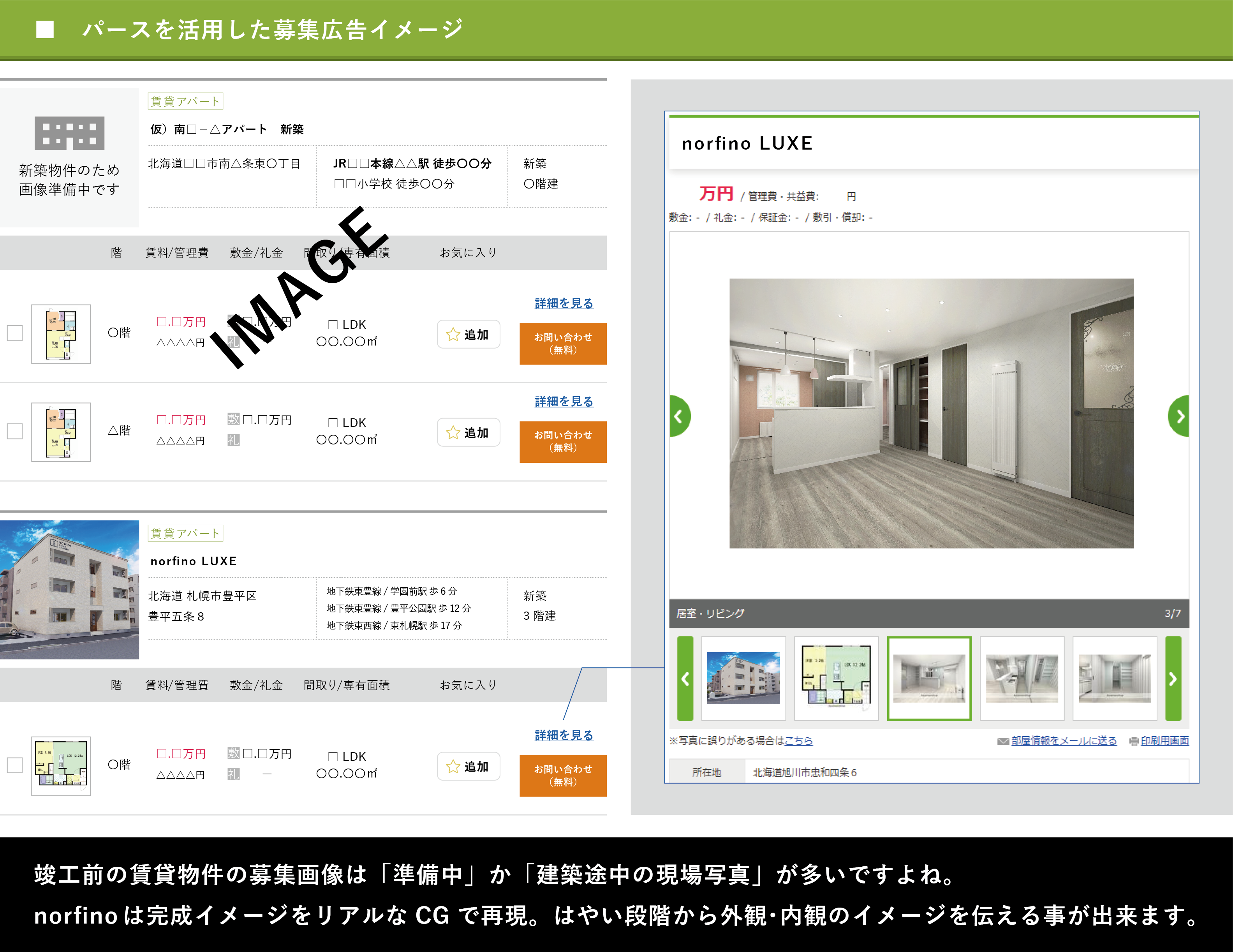The height and width of the screenshot is (952, 1233).
Task: Select the floor plan thumbnail in the gallery
Action: coord(836,678)
